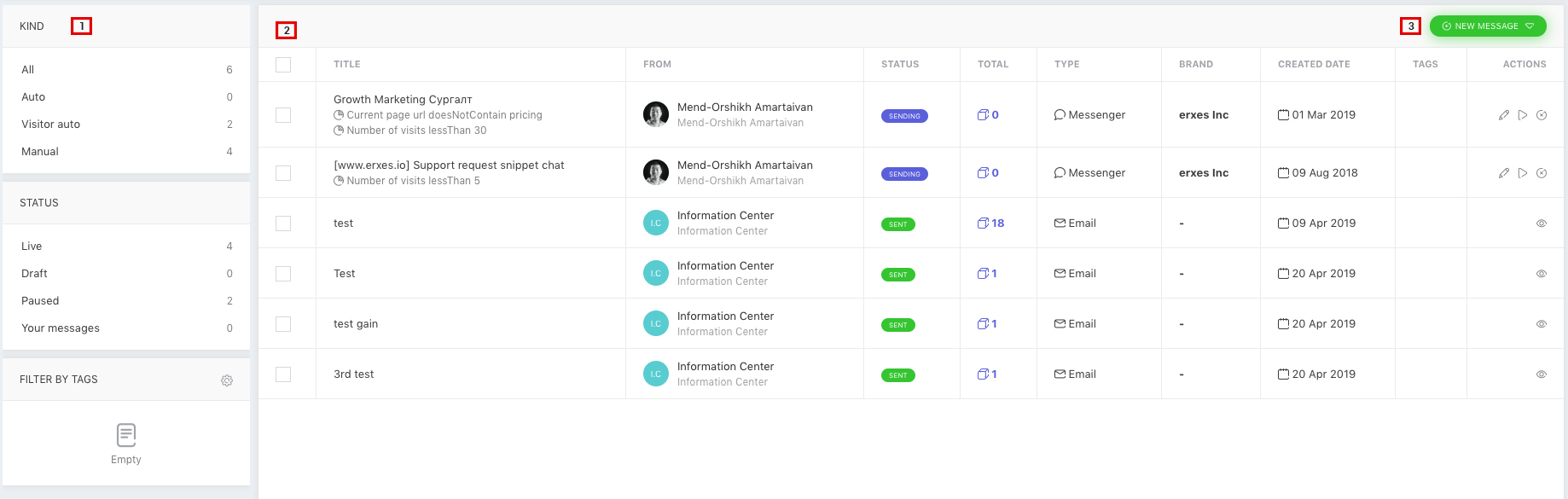Set the Growth Marketing message live with play icon

1523,115
